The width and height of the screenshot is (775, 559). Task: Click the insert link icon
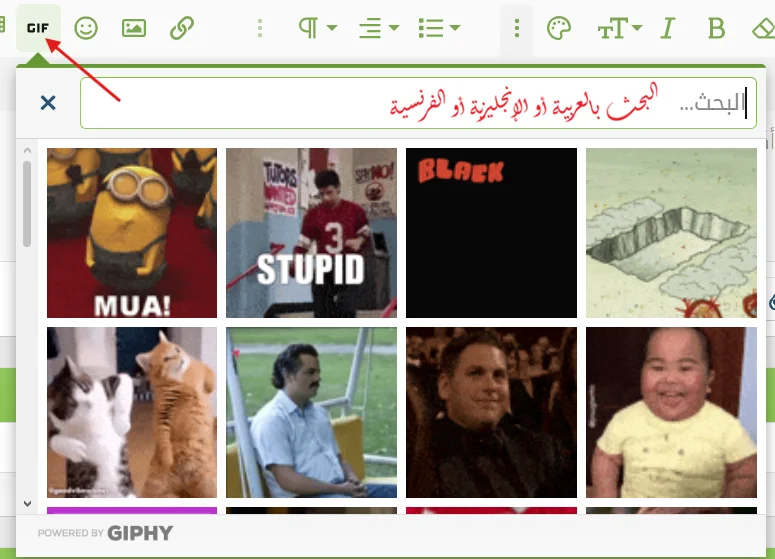(182, 28)
